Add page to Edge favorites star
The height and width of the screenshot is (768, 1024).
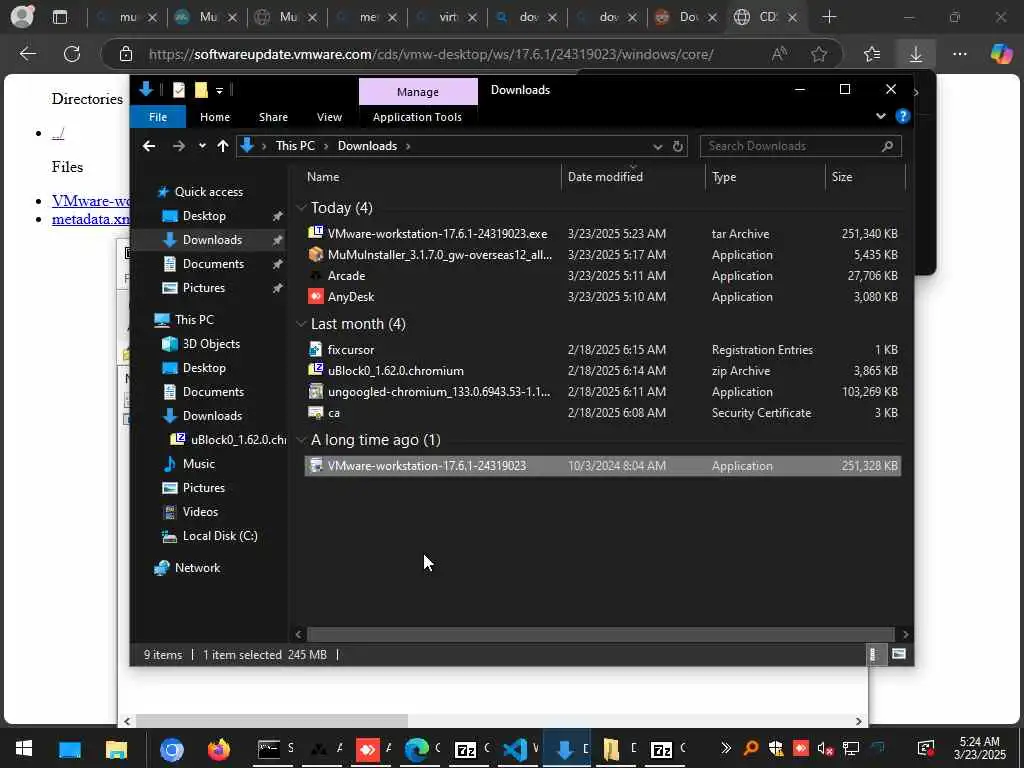pos(819,54)
